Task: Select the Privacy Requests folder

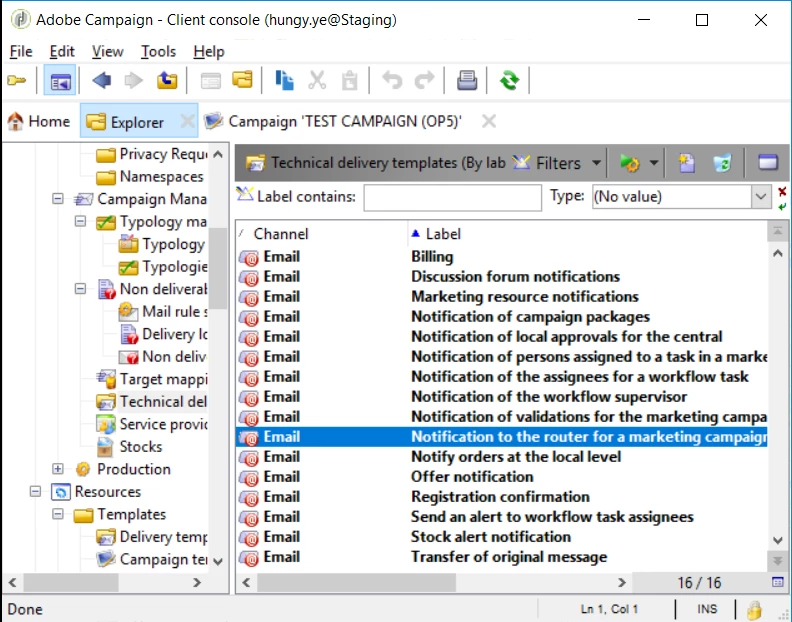Action: click(152, 154)
